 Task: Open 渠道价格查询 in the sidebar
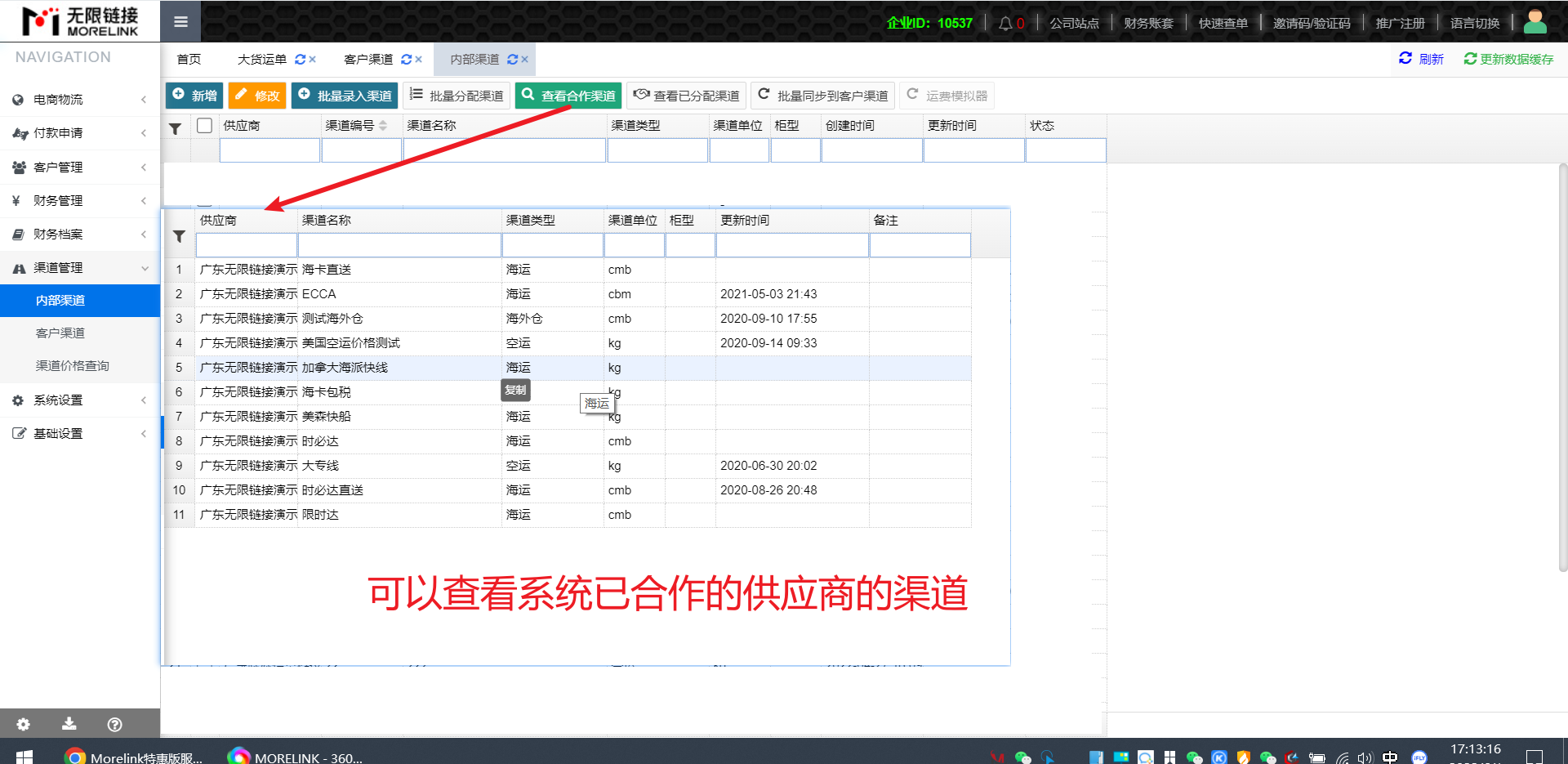[x=73, y=366]
